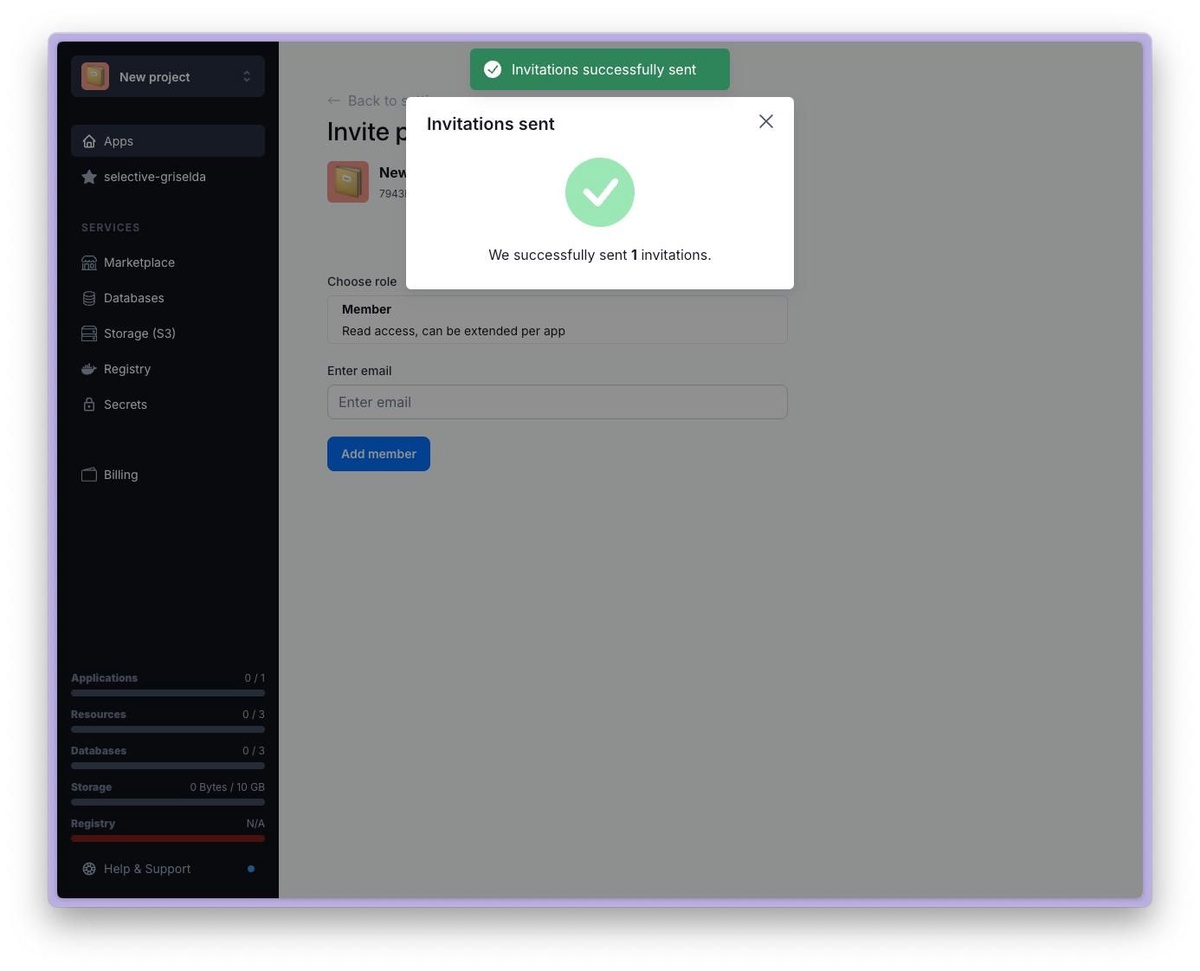Click the Databases cylinder icon
The height and width of the screenshot is (971, 1200).
point(89,298)
